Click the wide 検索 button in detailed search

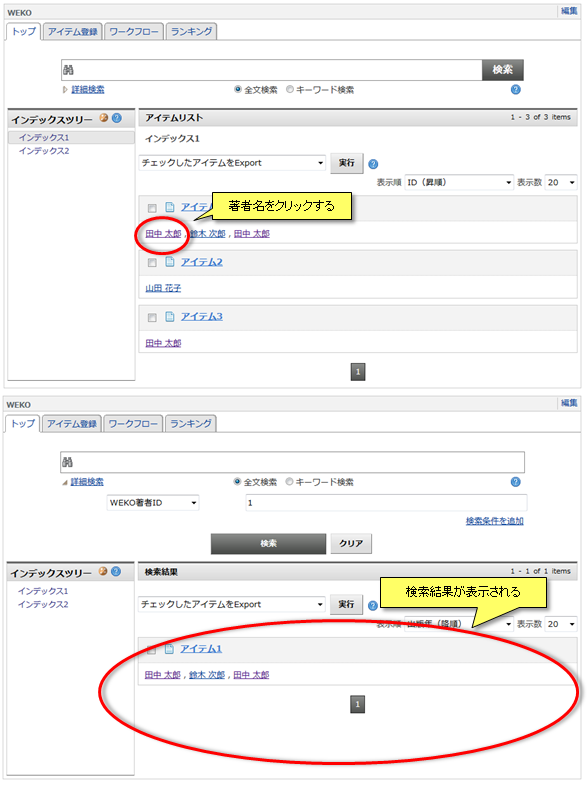click(268, 543)
